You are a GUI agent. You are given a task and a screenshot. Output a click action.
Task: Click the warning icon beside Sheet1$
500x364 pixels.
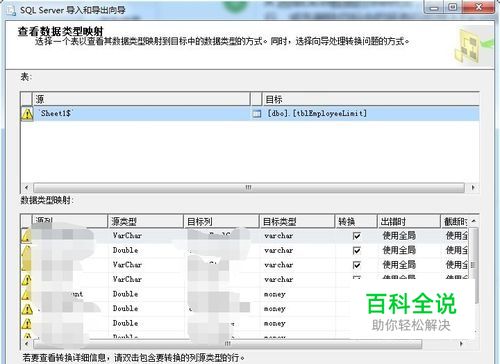pos(27,114)
